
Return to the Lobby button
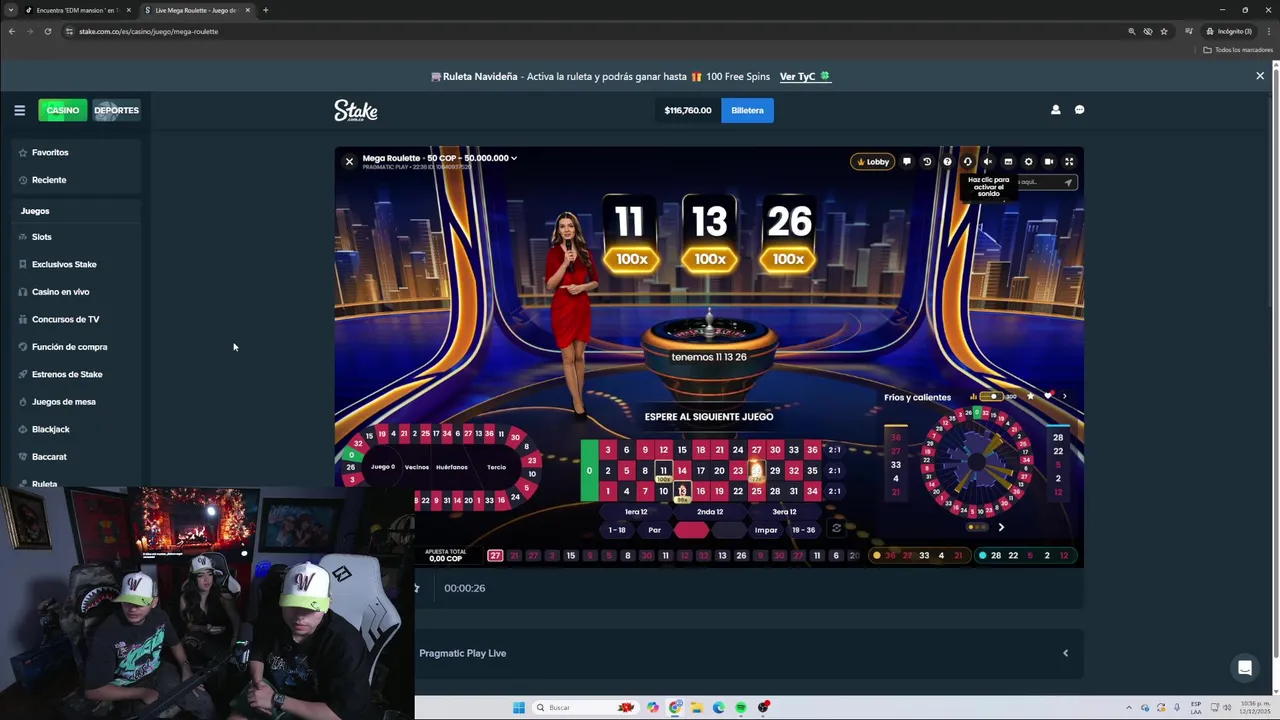[x=873, y=161]
